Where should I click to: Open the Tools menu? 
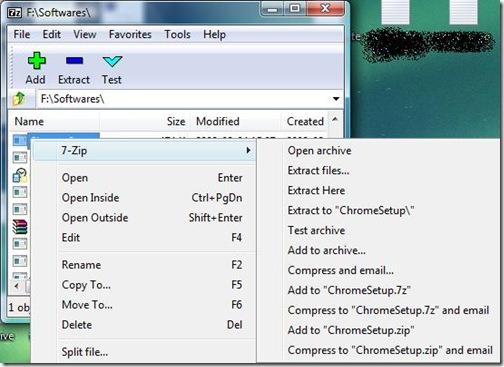177,34
